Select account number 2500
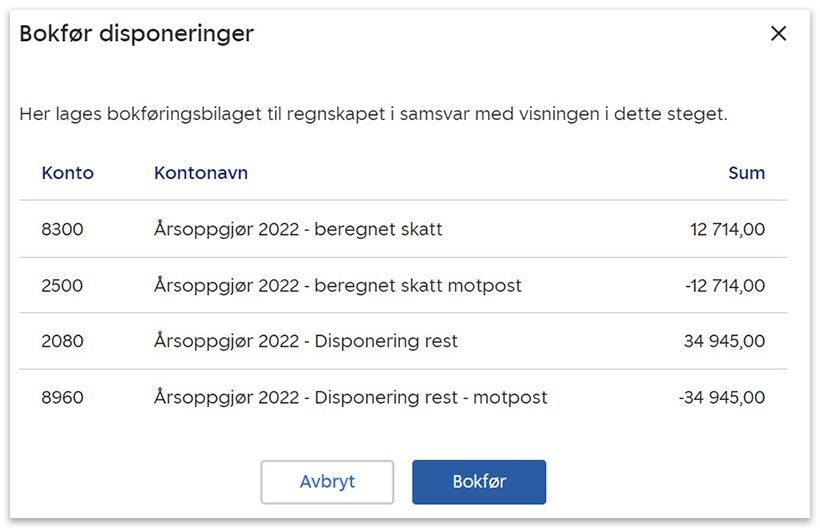This screenshot has width=820, height=528. (x=63, y=286)
